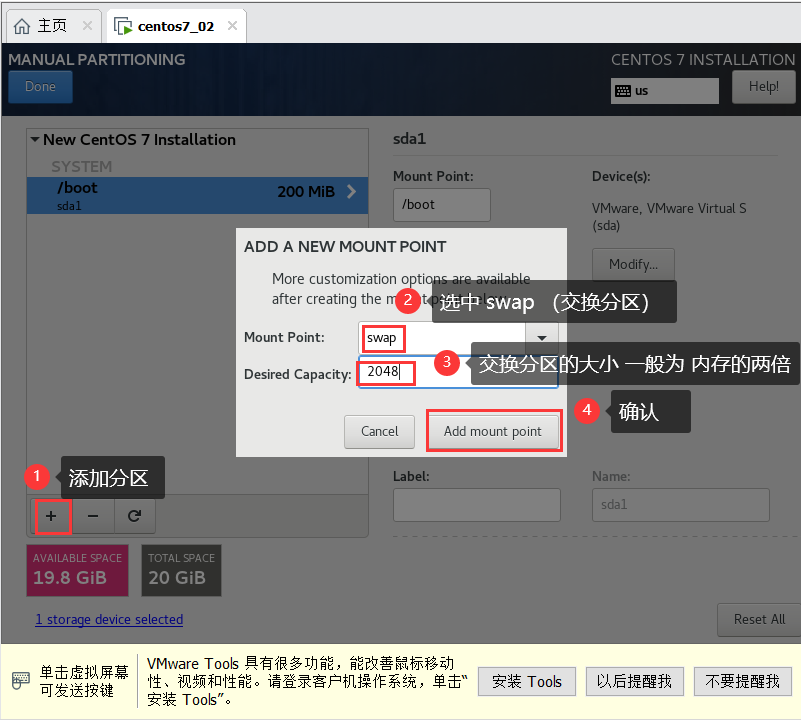Select the /boot sda1 partition row
This screenshot has height=720, width=801.
pos(197,195)
